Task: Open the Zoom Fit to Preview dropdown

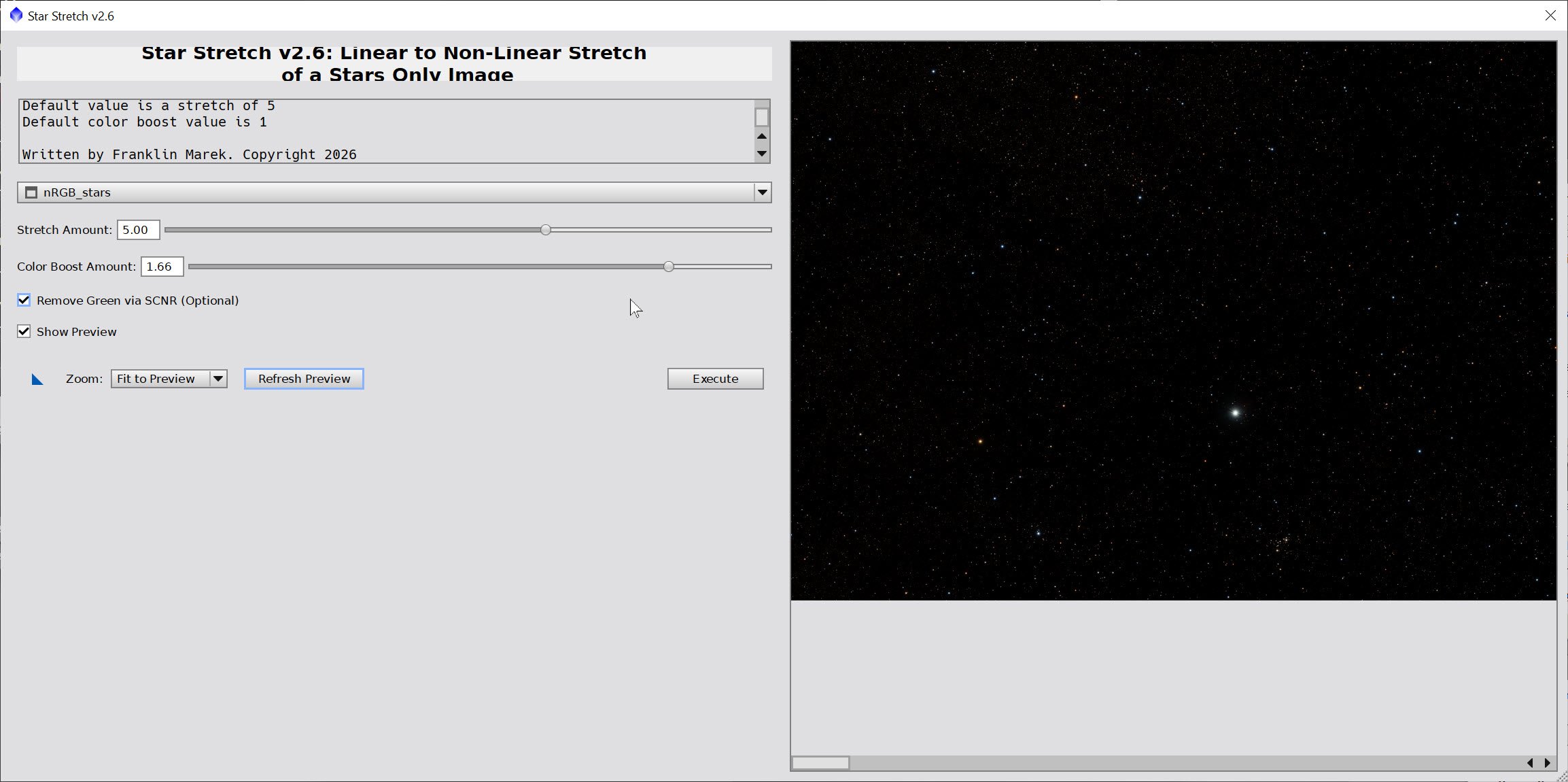Action: 169,379
